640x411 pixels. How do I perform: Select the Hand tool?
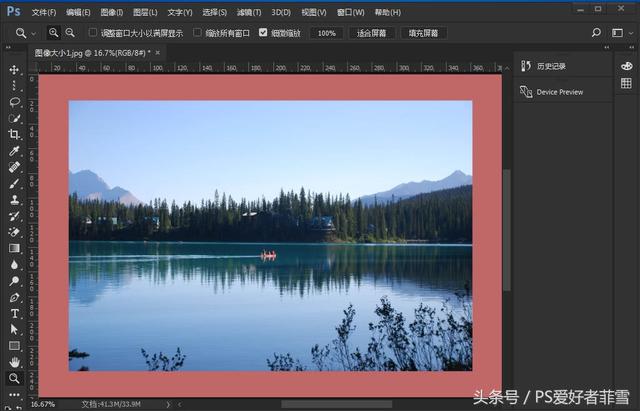tap(14, 362)
